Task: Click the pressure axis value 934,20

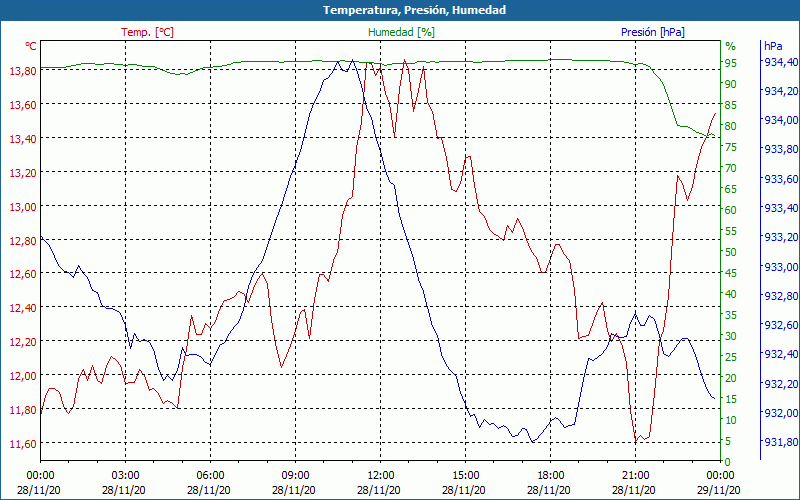Action: (x=780, y=91)
